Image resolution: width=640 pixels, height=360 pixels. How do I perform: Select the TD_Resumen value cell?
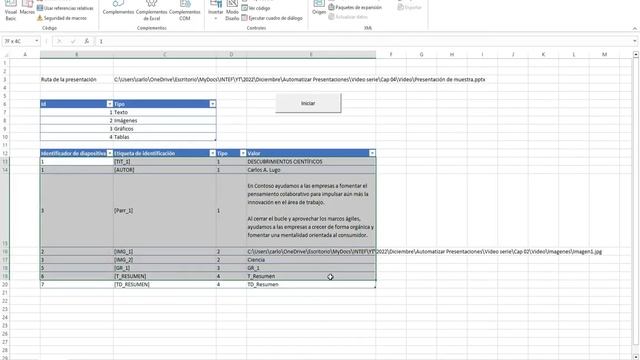tap(311, 284)
